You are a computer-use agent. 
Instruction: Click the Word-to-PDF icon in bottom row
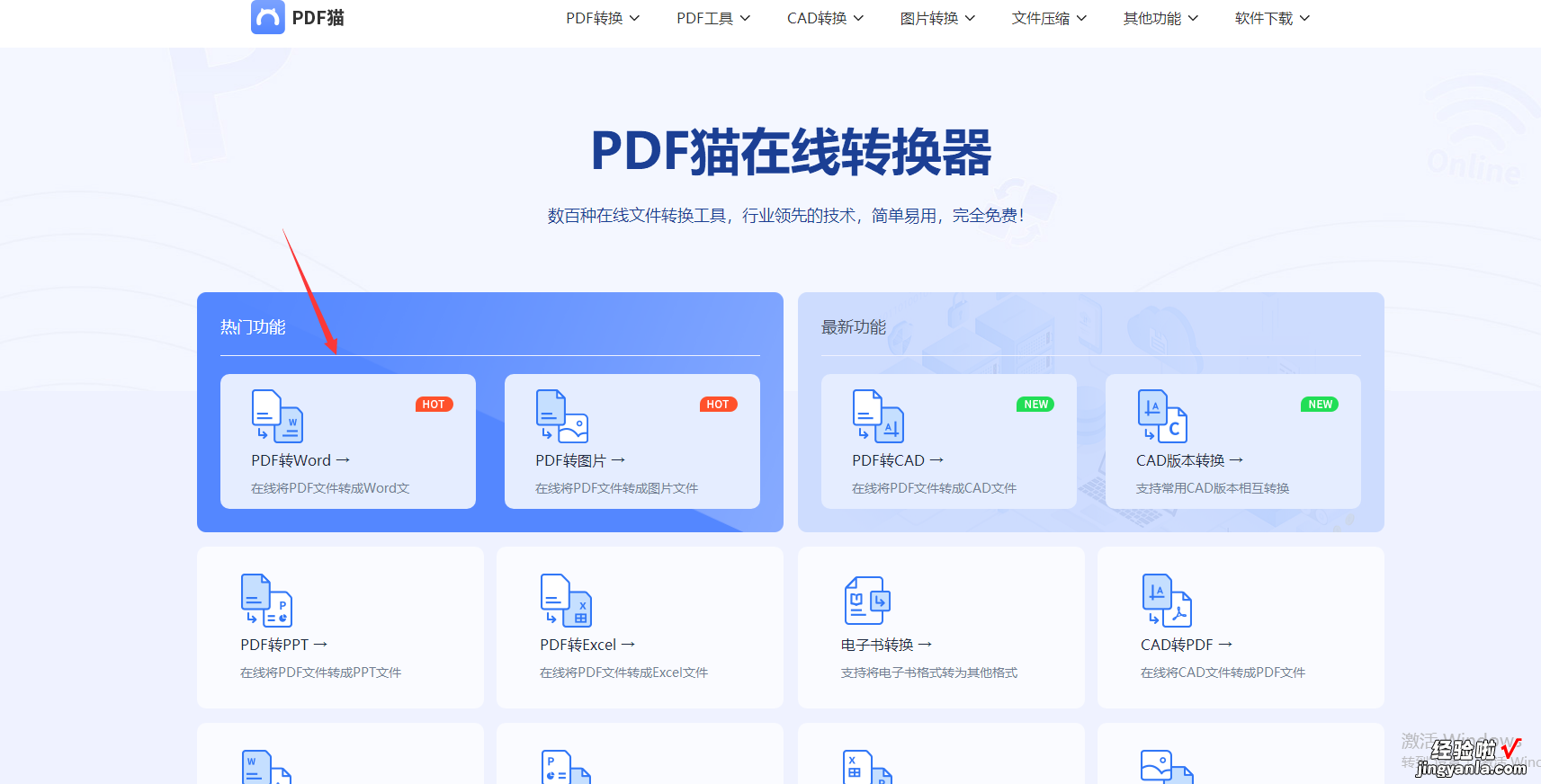point(267,767)
